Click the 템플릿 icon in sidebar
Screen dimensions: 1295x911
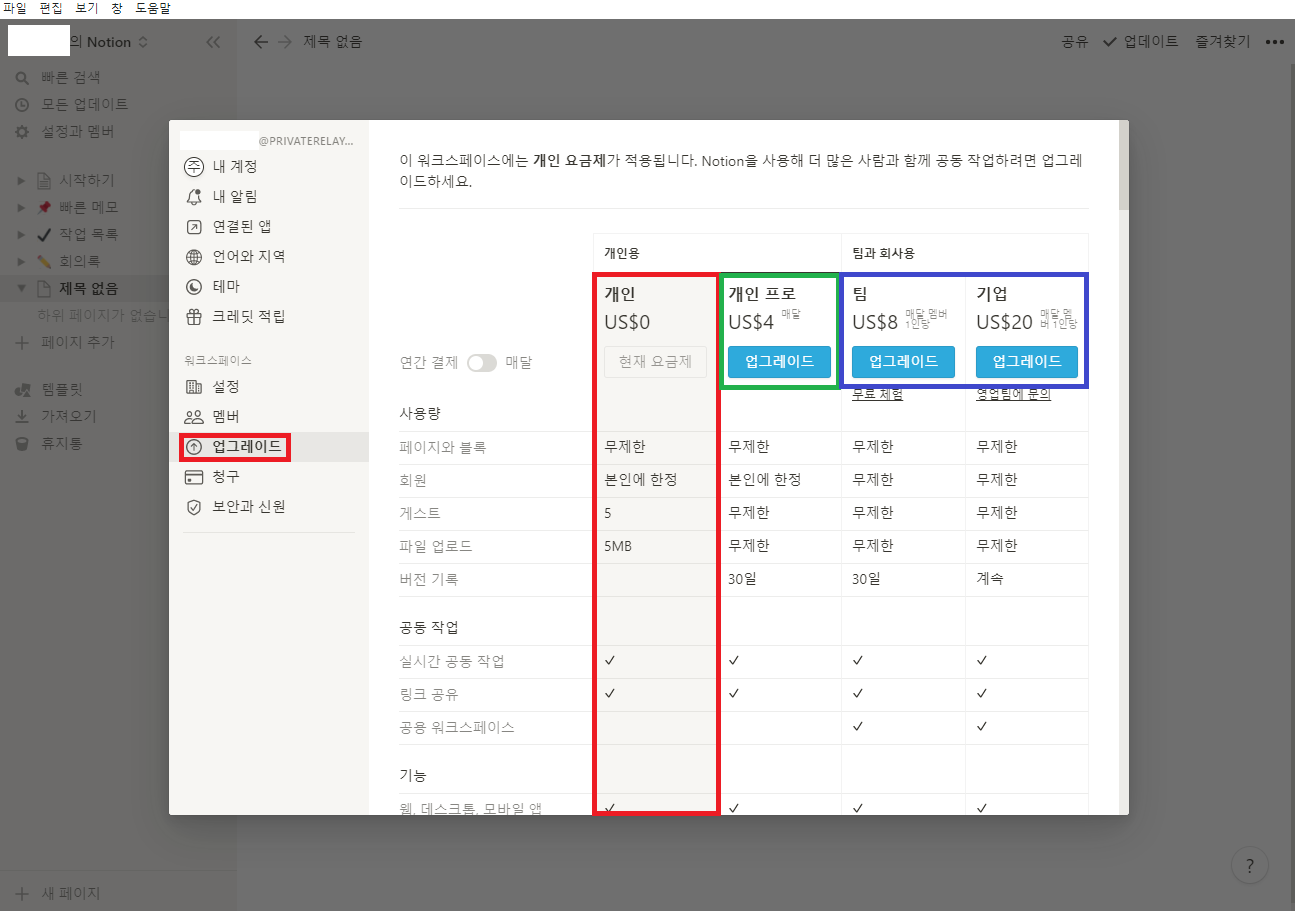click(x=22, y=390)
